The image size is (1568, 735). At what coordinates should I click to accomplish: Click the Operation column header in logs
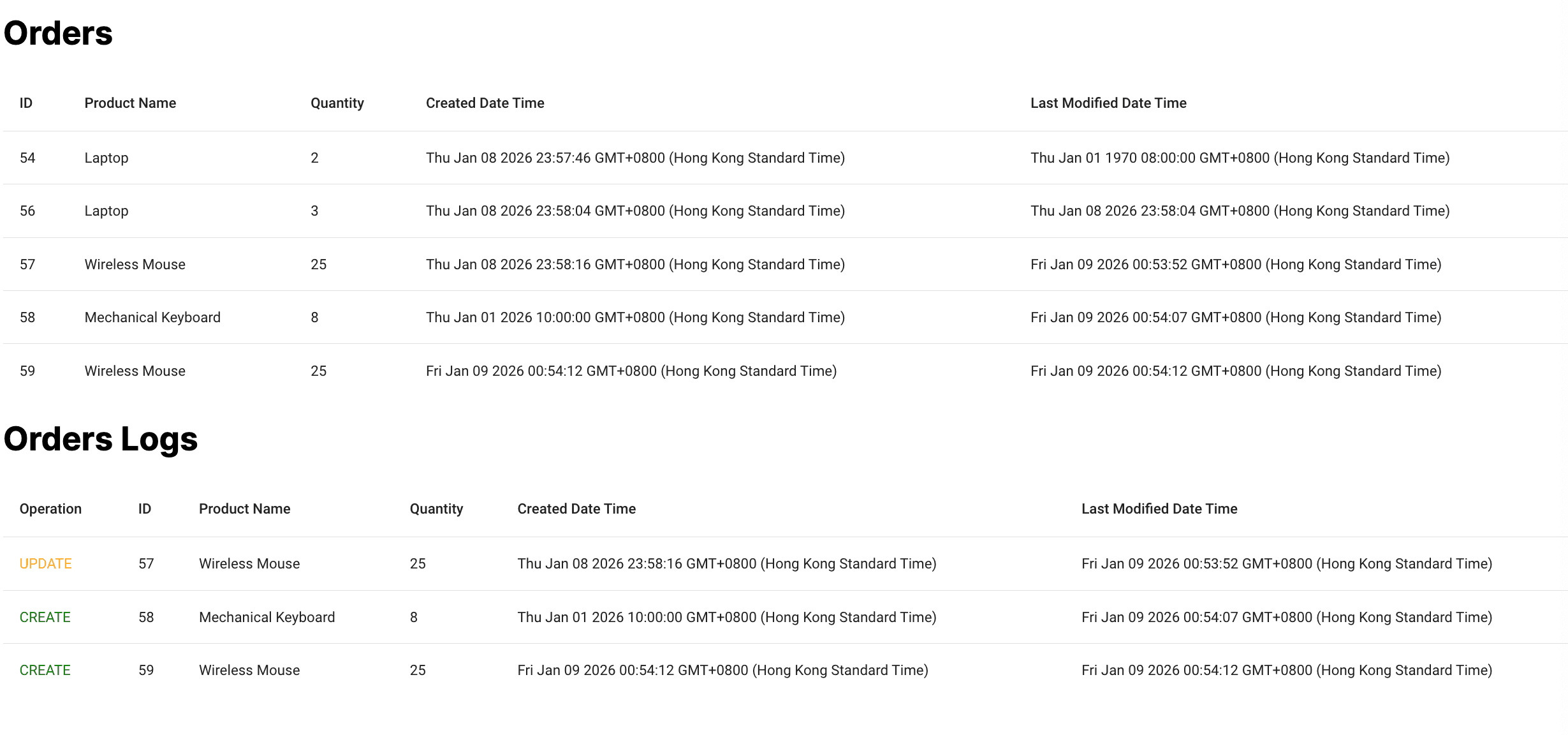[x=50, y=509]
